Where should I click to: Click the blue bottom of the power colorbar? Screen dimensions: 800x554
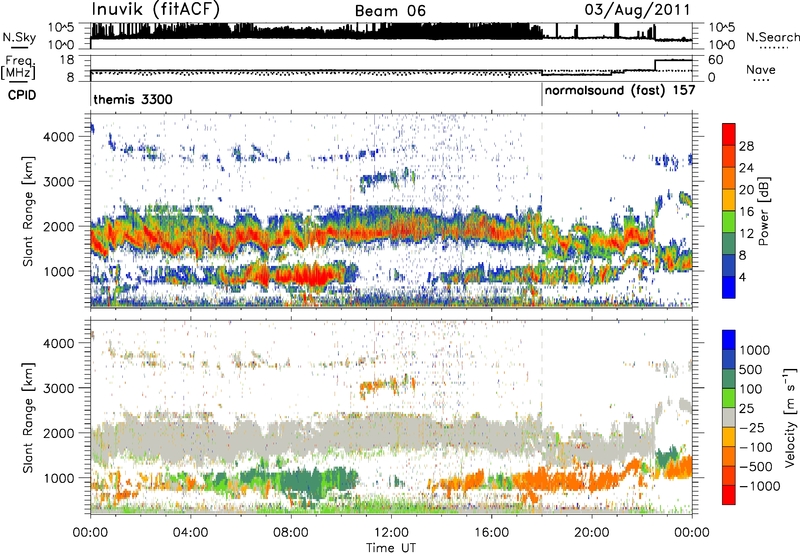(729, 288)
